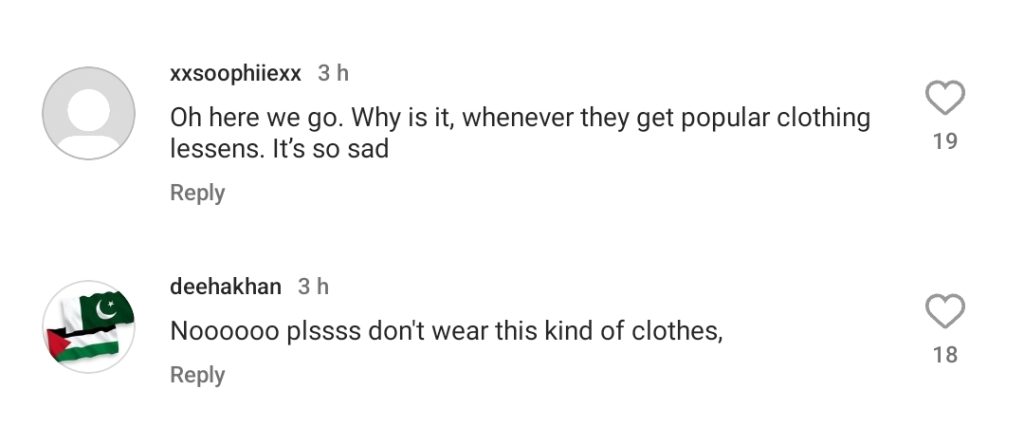The width and height of the screenshot is (1024, 427).
Task: Click the 3 h timestamp beside xxsoophiiexx
Action: coord(333,74)
